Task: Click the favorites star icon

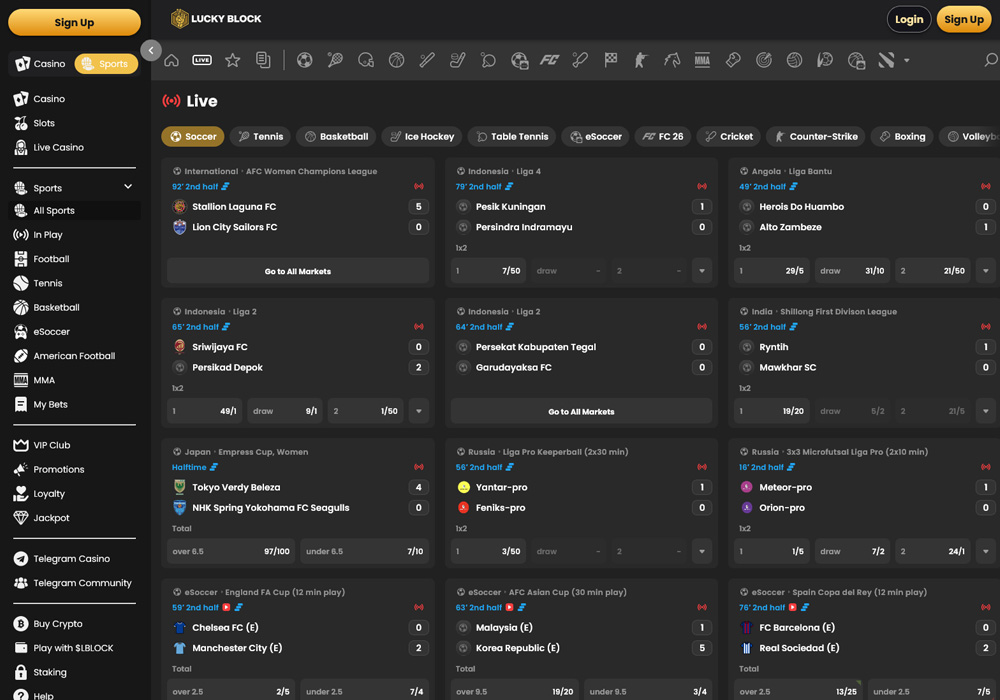Action: 233,60
